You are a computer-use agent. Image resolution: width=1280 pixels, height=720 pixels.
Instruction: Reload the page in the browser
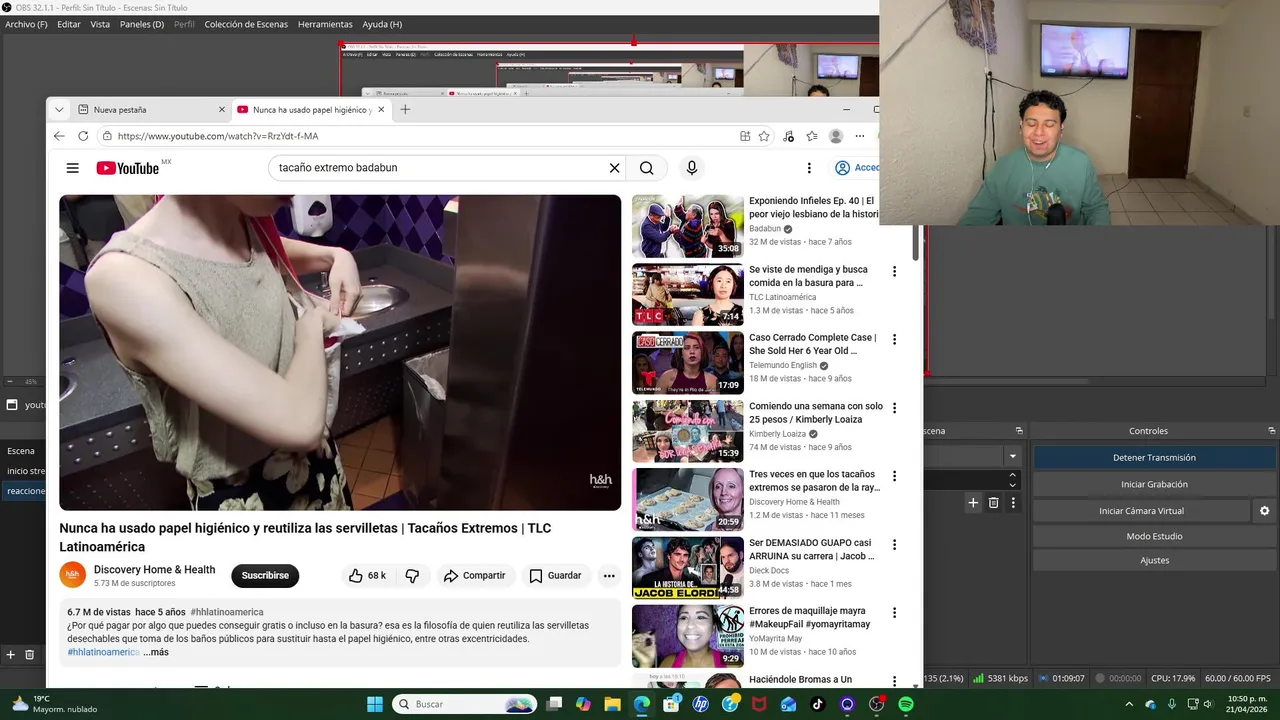coord(84,136)
